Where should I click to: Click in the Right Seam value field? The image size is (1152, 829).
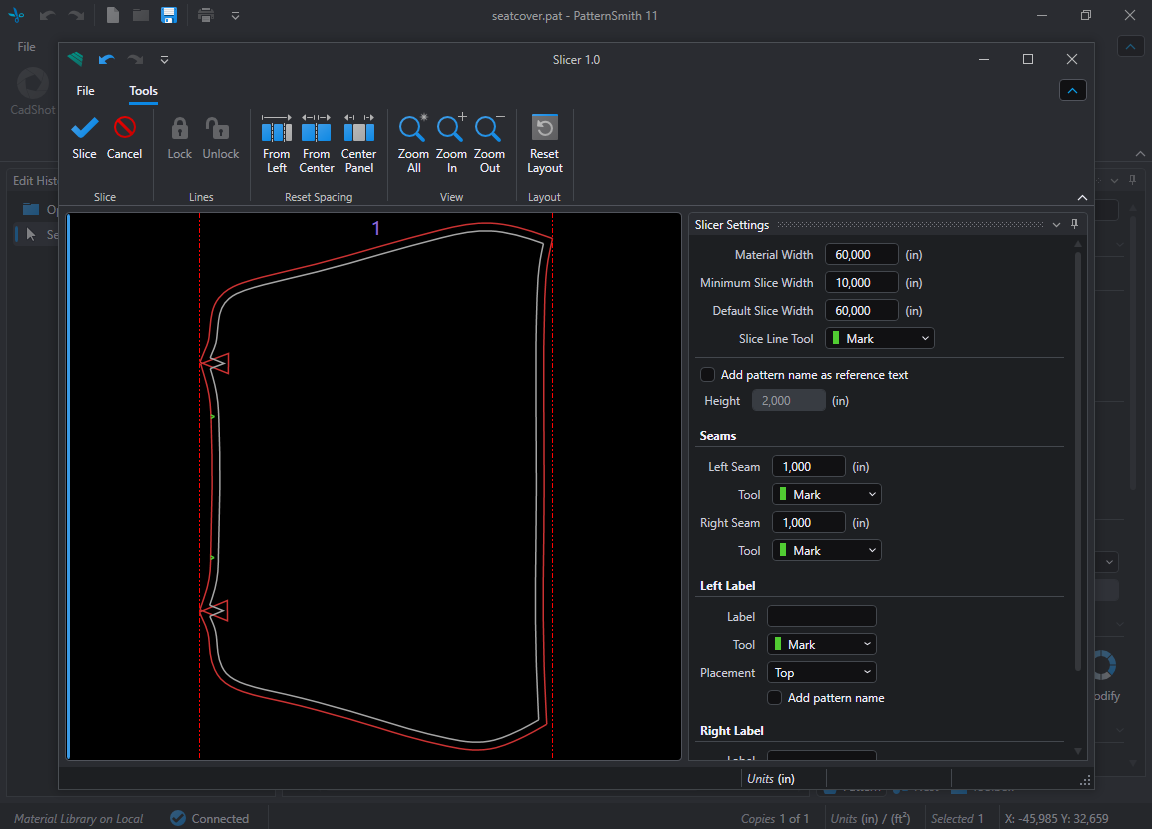[x=808, y=523]
